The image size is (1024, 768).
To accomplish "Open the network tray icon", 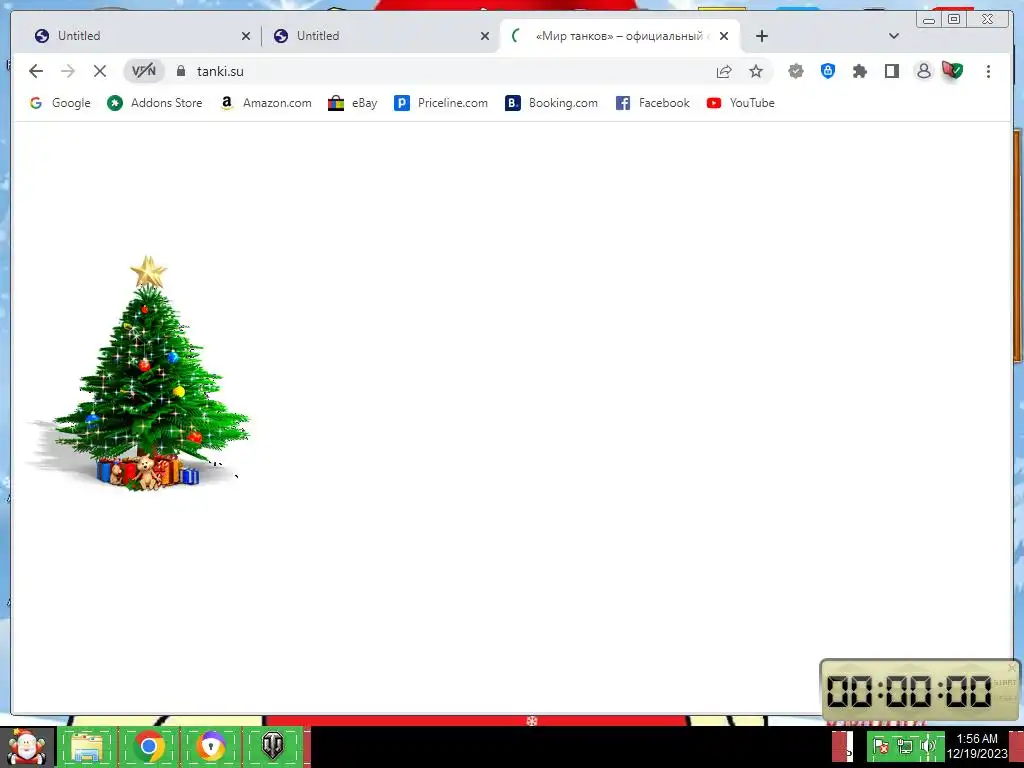I will click(904, 746).
